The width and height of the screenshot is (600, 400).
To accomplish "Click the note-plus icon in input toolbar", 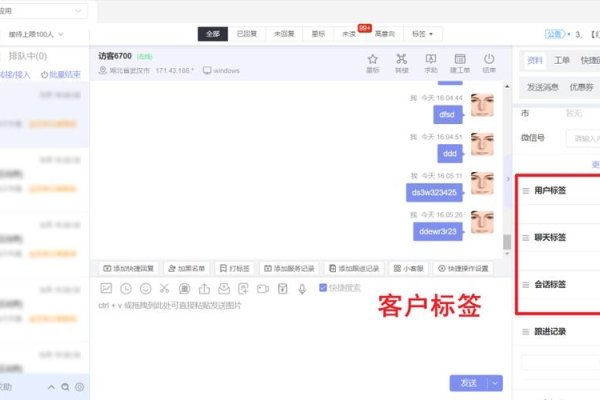I will click(x=243, y=288).
